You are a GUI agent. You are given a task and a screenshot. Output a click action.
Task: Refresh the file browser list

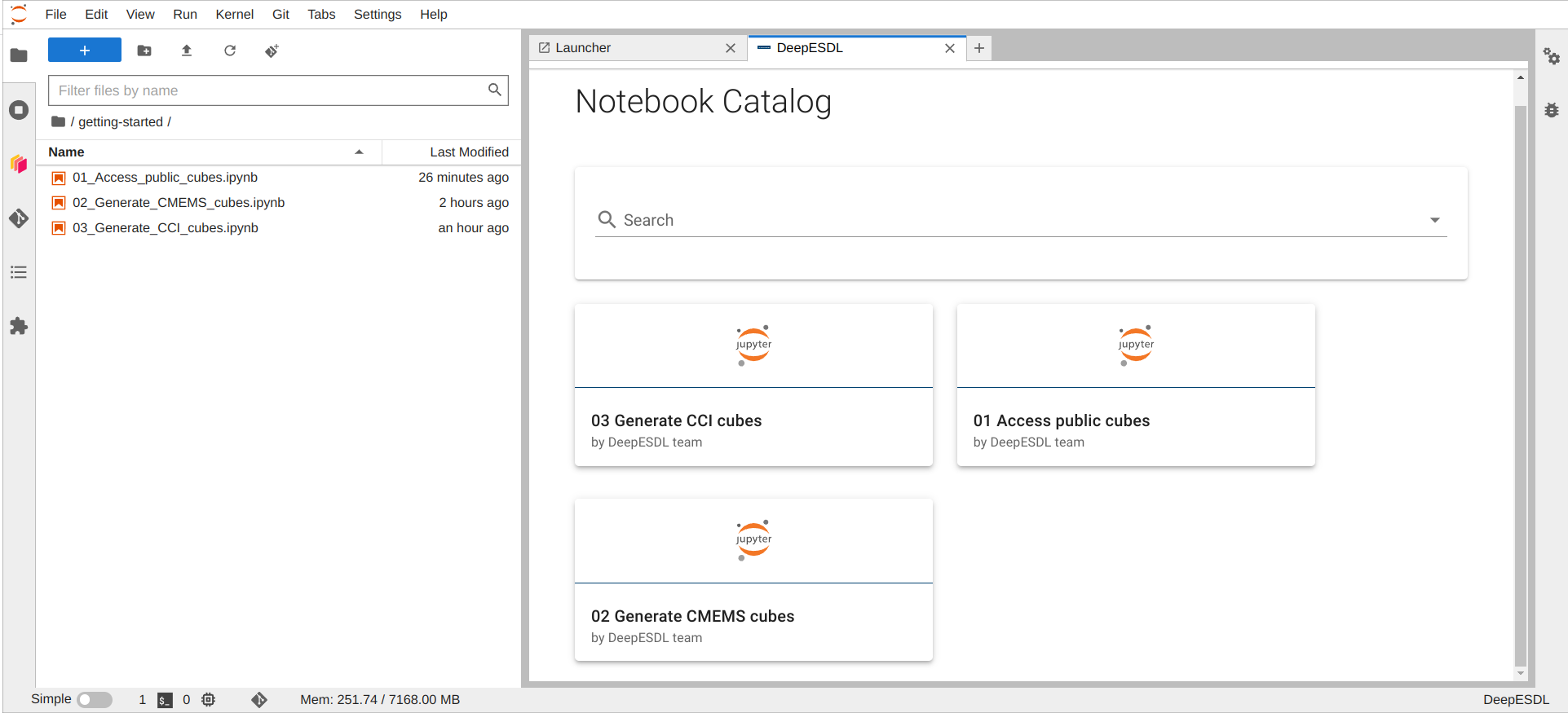point(230,51)
